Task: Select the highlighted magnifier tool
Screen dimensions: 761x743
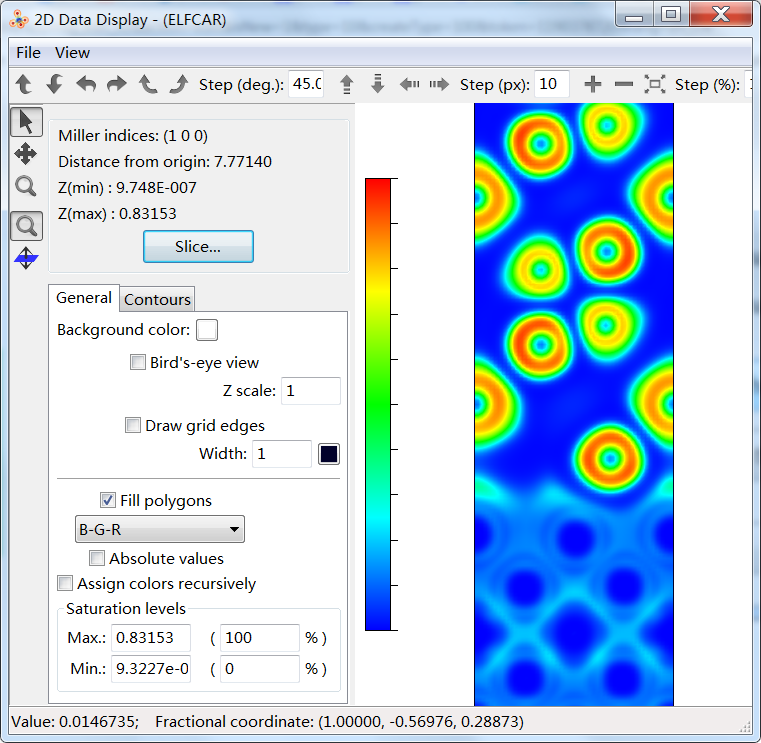Action: [26, 226]
